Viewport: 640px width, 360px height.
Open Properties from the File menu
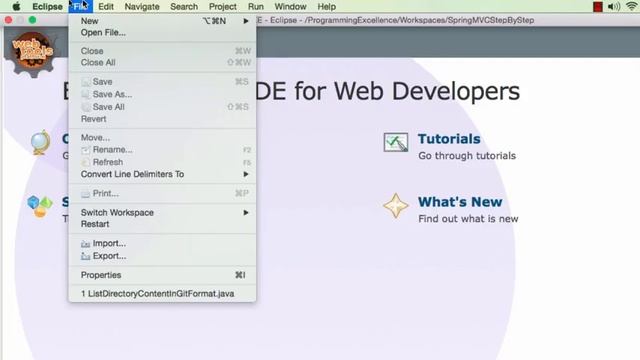[162, 275]
